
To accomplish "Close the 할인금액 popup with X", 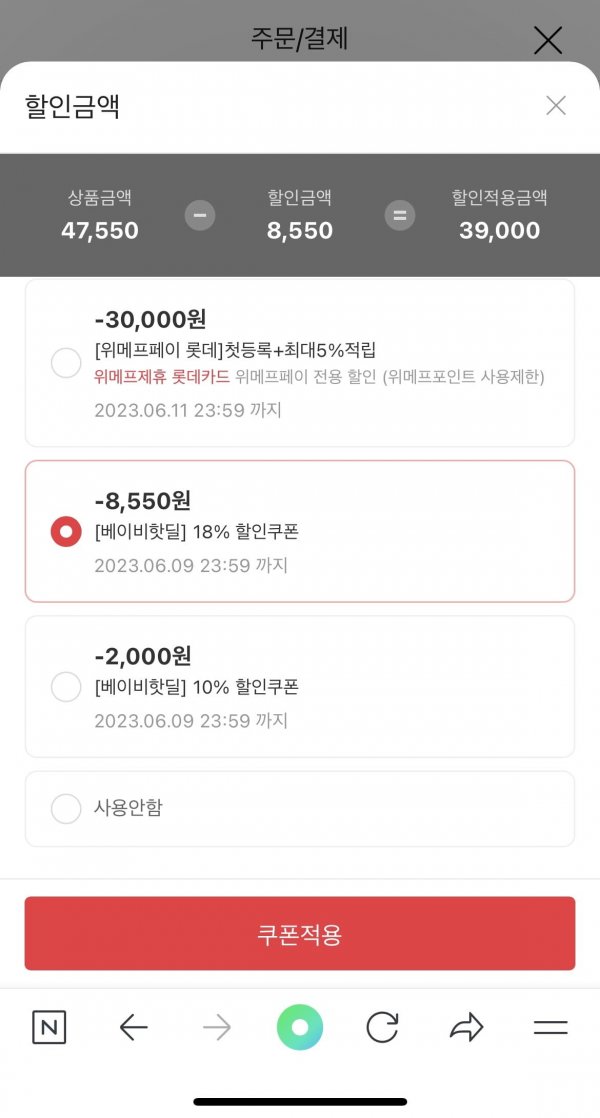I will pos(556,106).
